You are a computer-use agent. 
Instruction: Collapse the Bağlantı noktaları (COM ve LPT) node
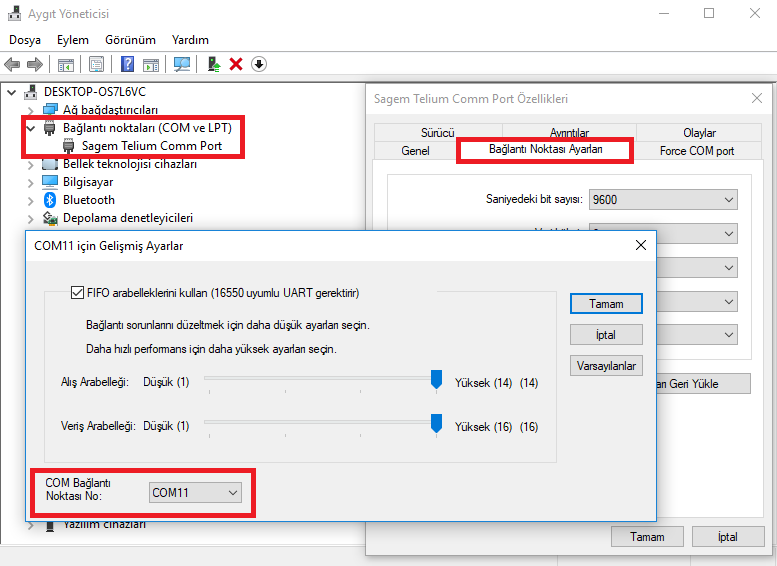pos(29,128)
